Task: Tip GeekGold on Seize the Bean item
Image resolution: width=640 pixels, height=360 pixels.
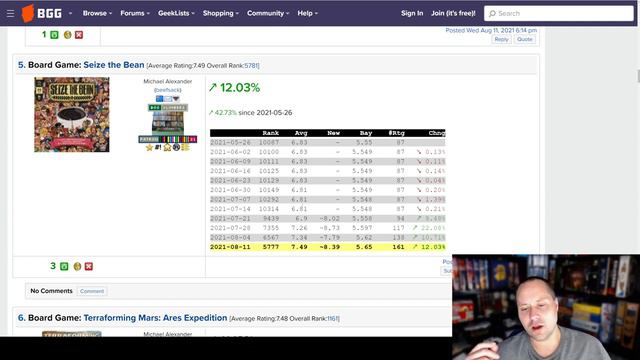Action: click(x=77, y=267)
